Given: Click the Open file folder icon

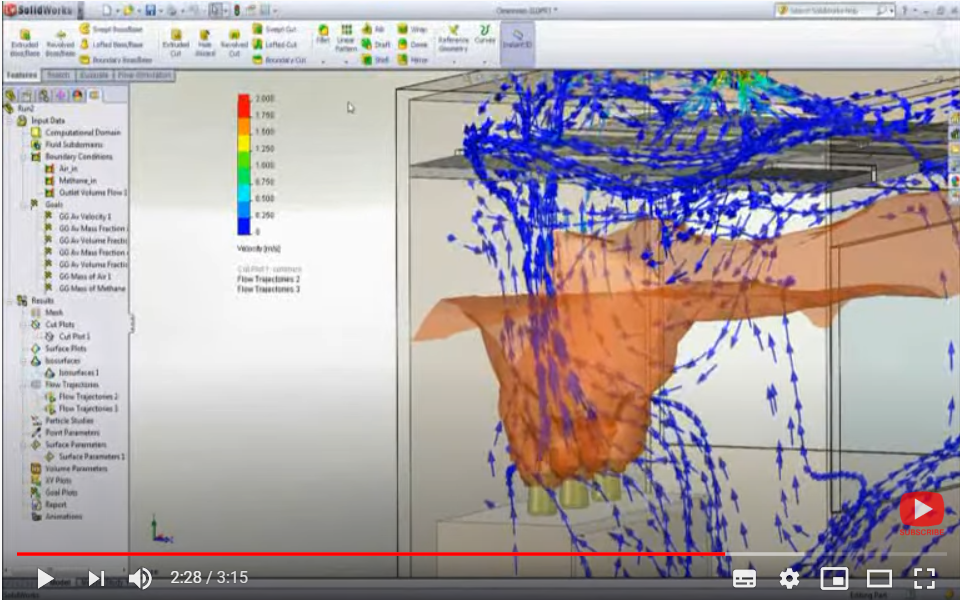Looking at the screenshot, I should click(x=129, y=10).
